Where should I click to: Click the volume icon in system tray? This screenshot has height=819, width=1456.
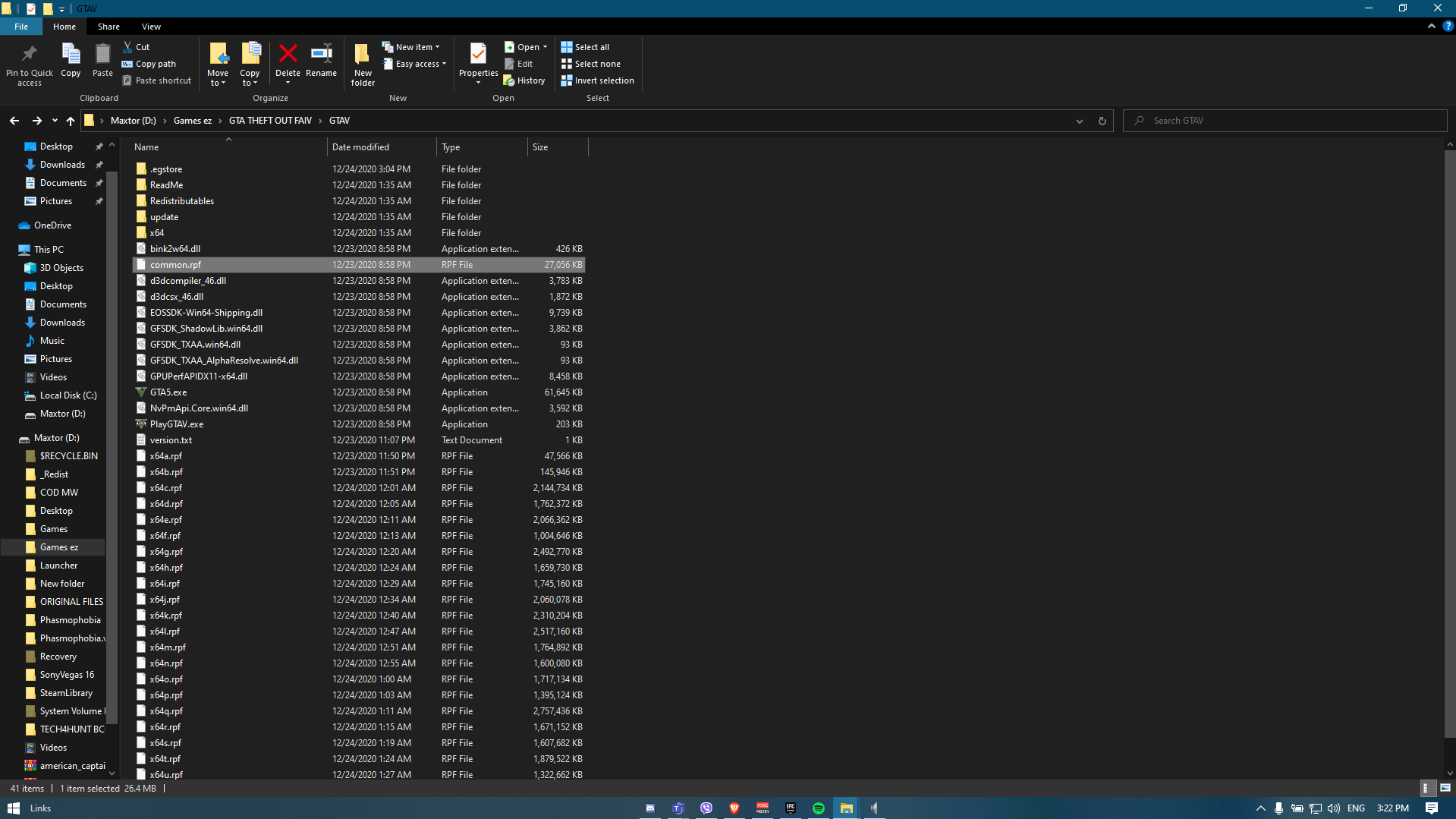pyautogui.click(x=1333, y=808)
